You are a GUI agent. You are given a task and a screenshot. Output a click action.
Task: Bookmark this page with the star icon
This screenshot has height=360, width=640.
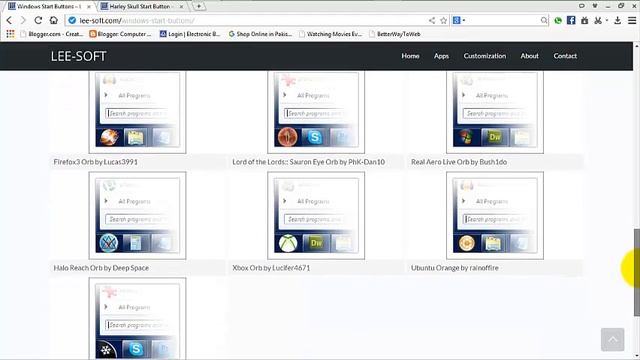coord(443,20)
